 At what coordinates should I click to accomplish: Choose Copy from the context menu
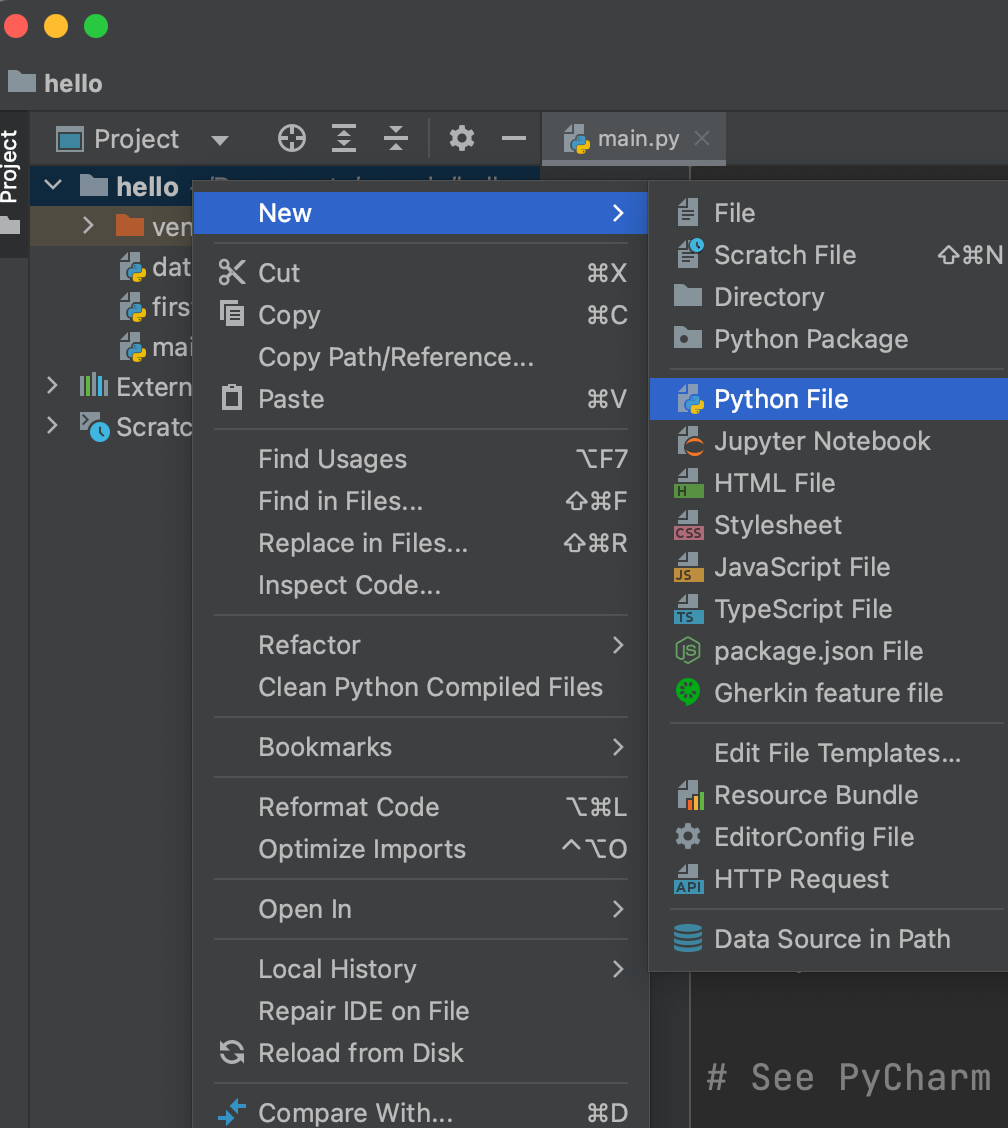pyautogui.click(x=421, y=315)
